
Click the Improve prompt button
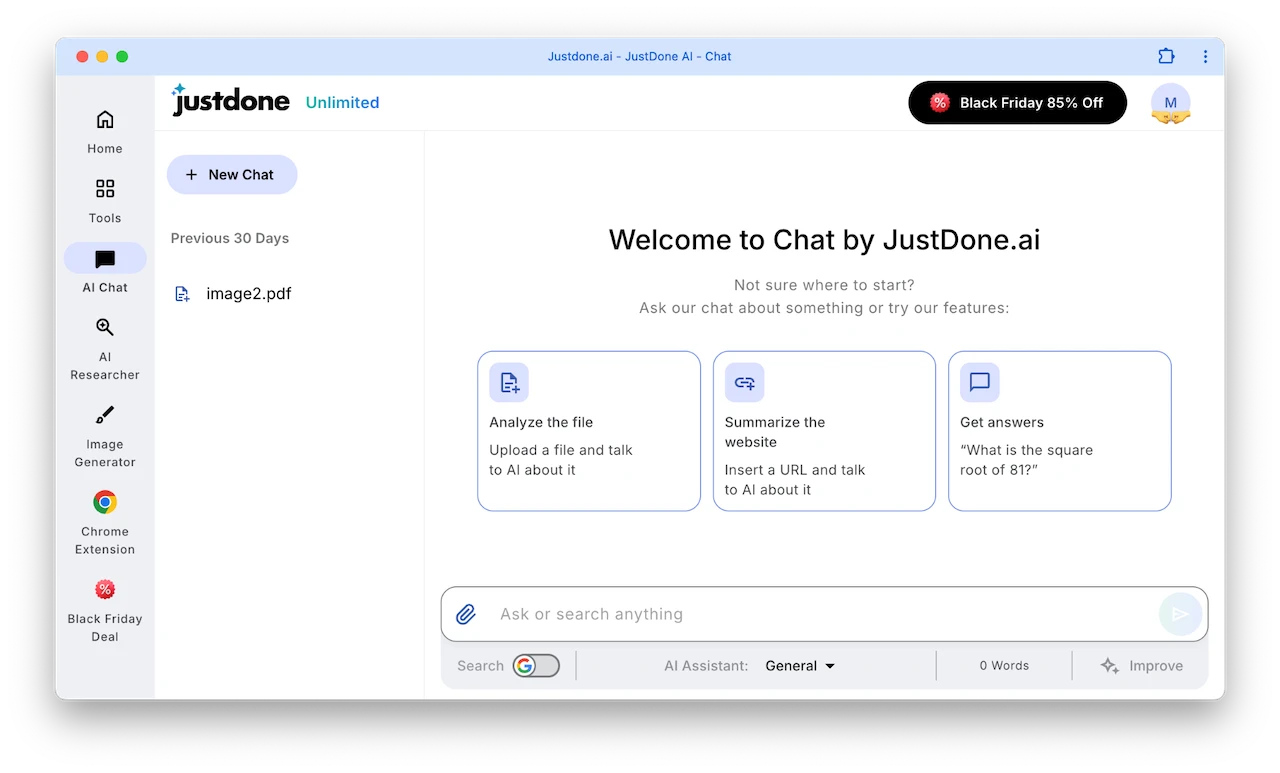tap(1142, 666)
